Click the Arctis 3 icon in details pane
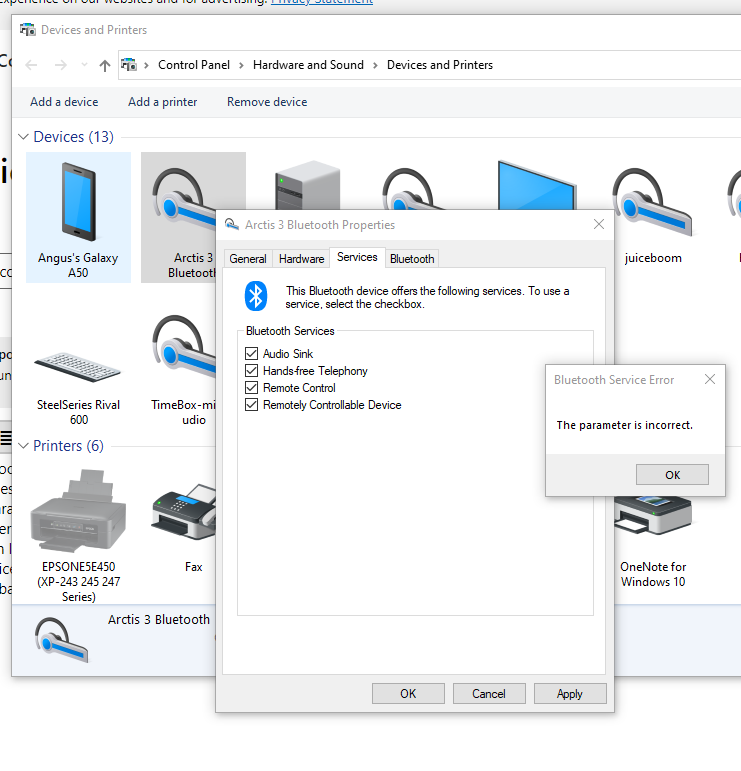Viewport: 741px width, 771px height. (61, 640)
